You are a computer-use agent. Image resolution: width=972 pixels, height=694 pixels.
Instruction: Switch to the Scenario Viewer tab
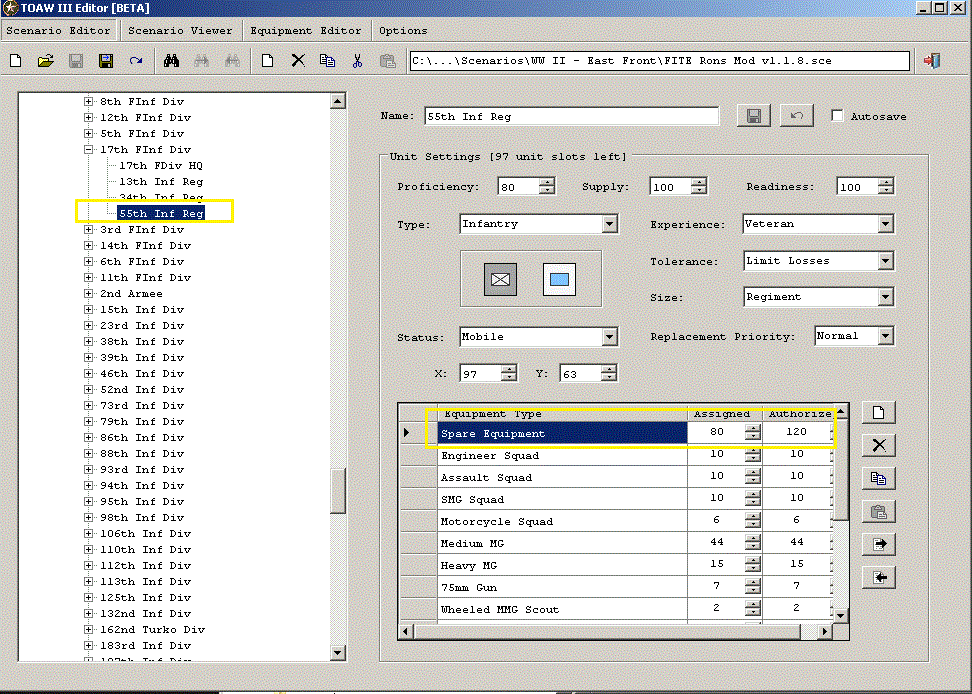pos(180,31)
